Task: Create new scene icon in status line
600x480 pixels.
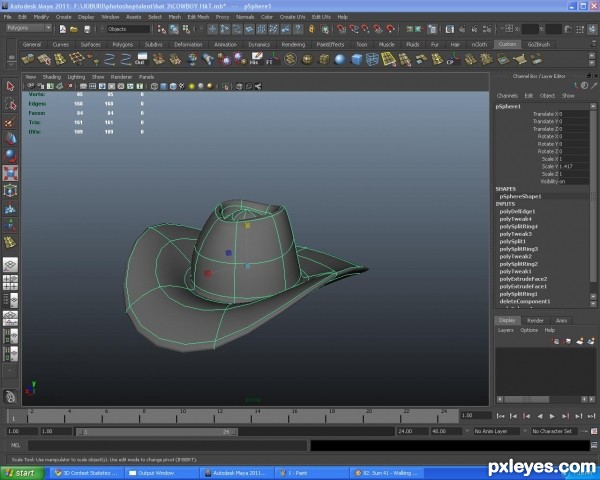Action: [x=63, y=29]
